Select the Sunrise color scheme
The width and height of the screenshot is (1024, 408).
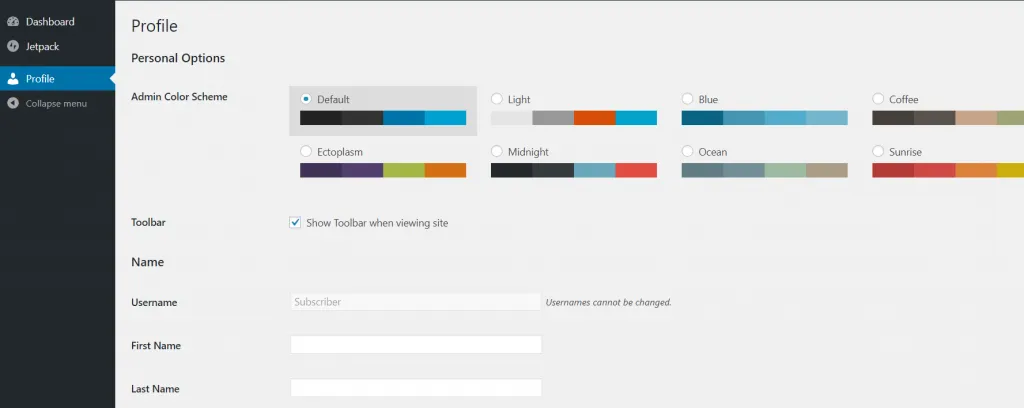tap(878, 151)
